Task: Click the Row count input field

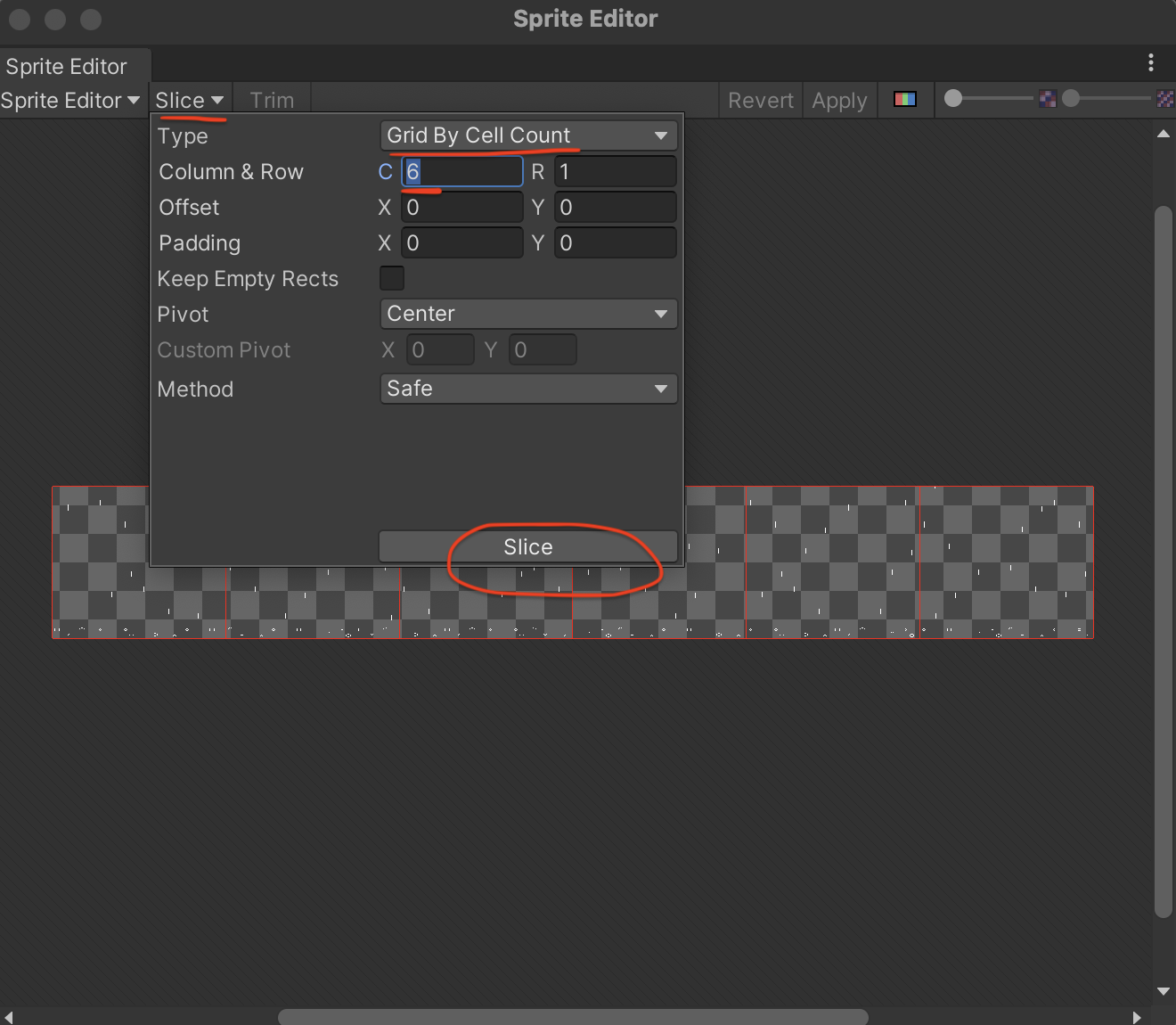Action: (616, 171)
